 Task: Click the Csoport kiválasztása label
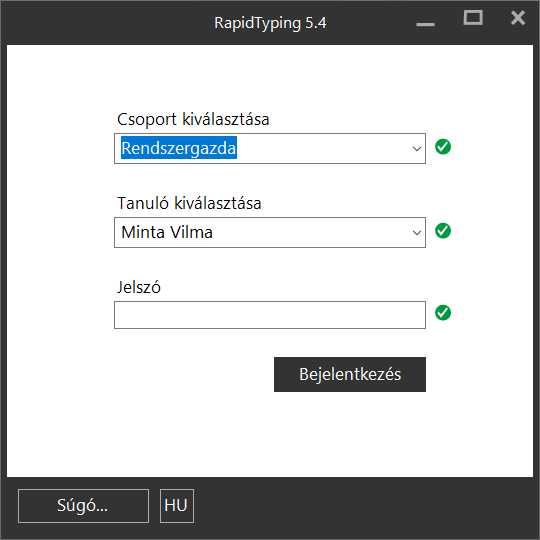(x=193, y=120)
